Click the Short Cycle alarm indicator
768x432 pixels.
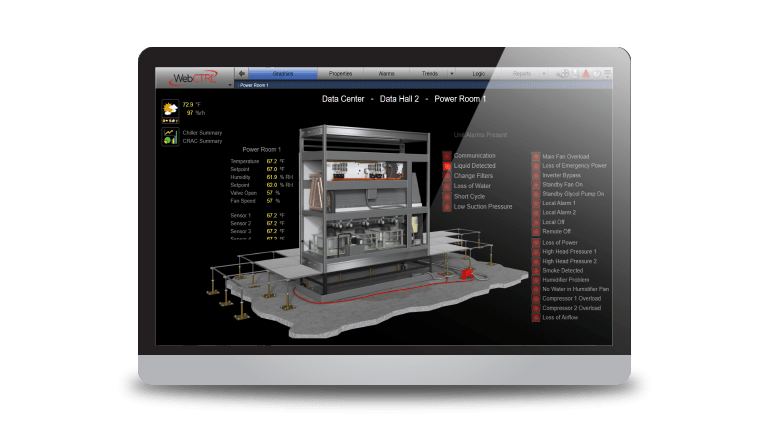447,196
